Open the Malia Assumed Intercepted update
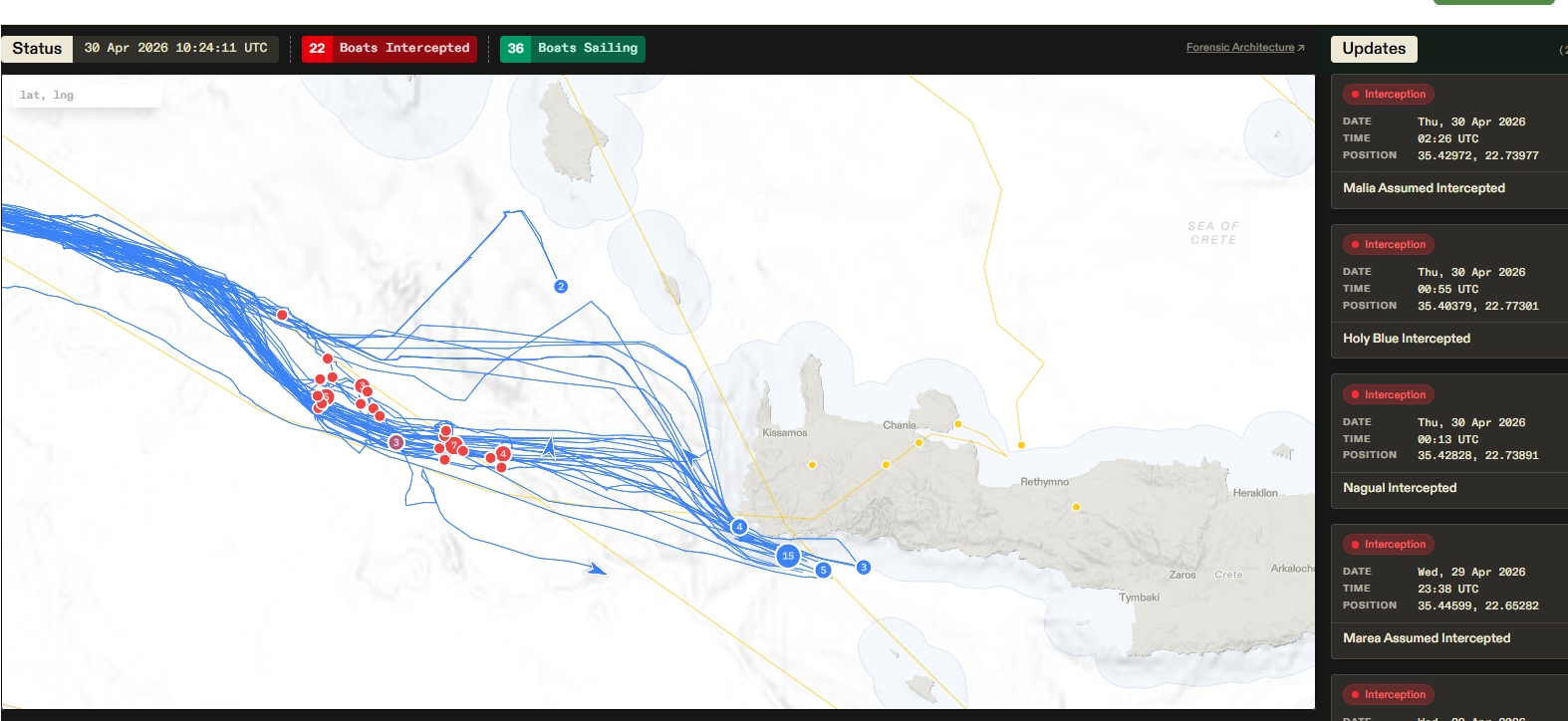 1424,188
